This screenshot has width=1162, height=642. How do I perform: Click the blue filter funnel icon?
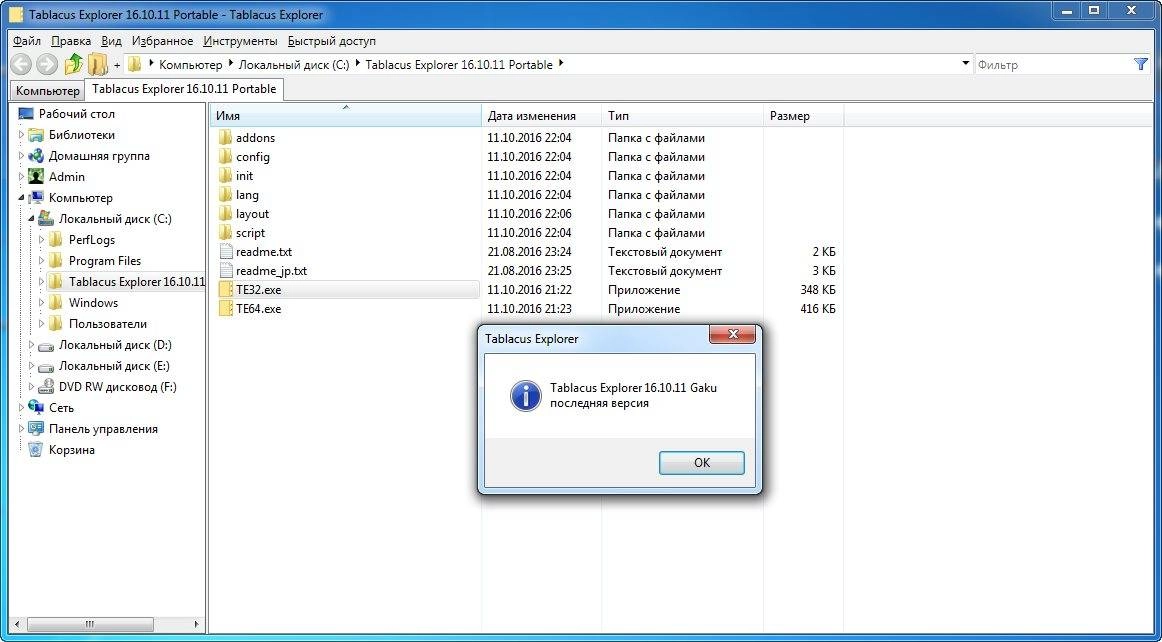point(1141,64)
